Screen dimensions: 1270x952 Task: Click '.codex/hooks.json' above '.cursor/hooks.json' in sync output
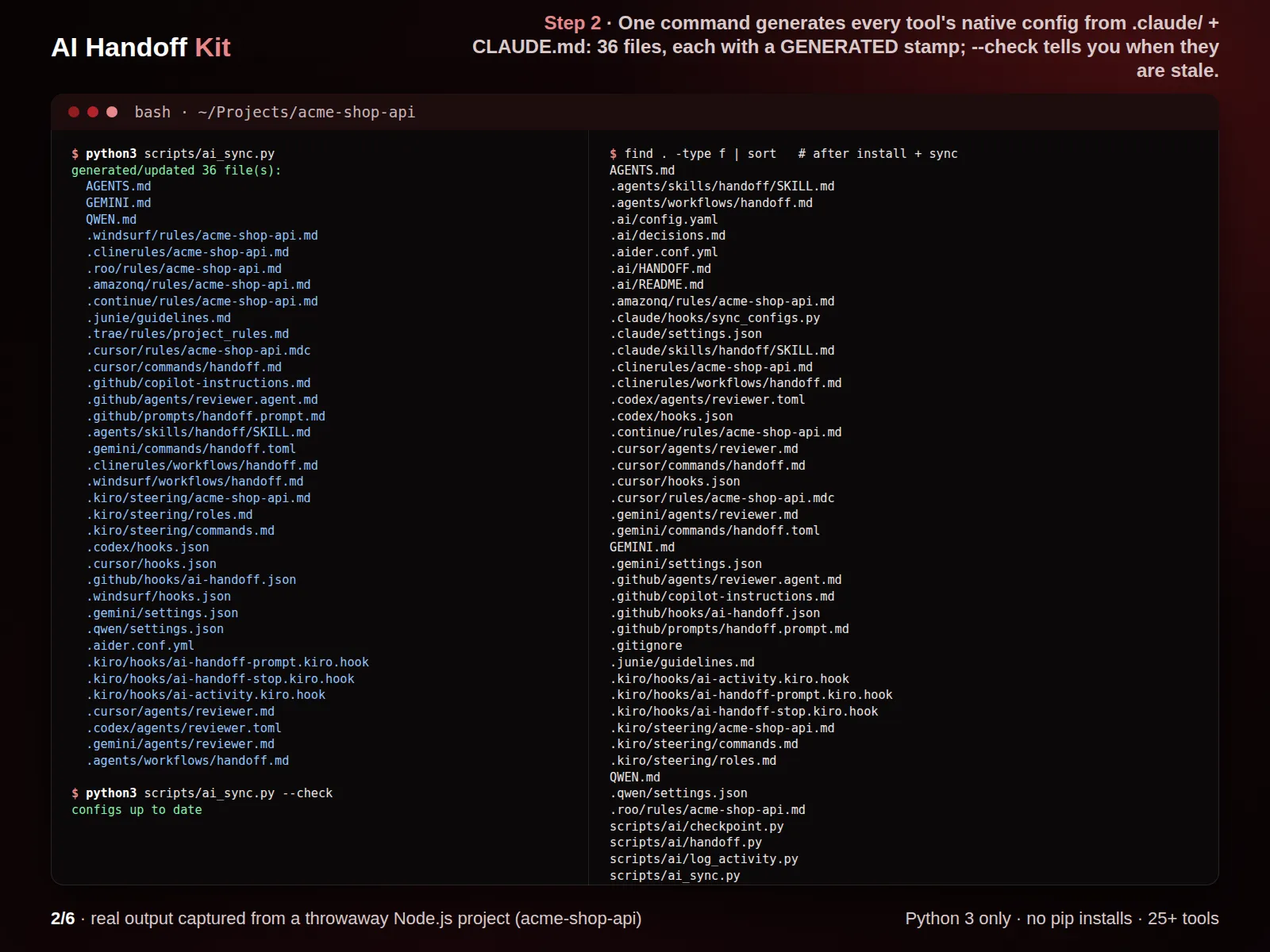click(x=148, y=547)
